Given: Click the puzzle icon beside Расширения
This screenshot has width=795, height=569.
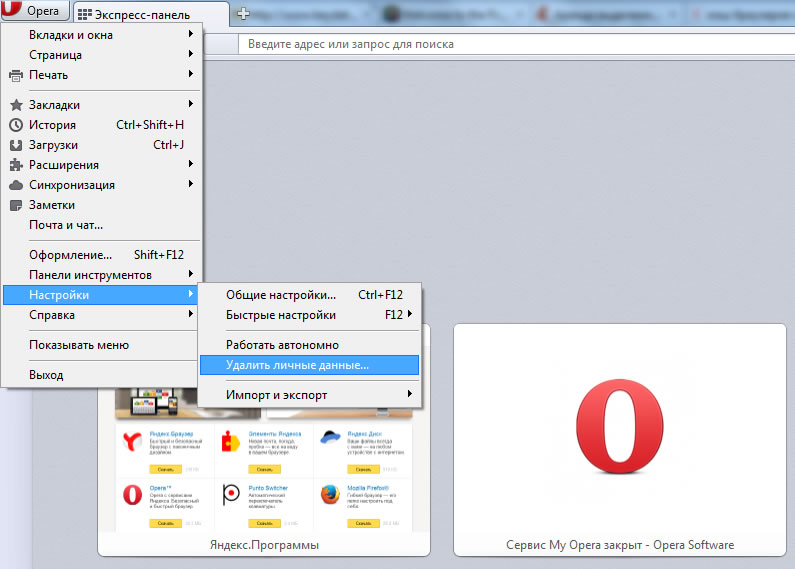Looking at the screenshot, I should coord(16,165).
